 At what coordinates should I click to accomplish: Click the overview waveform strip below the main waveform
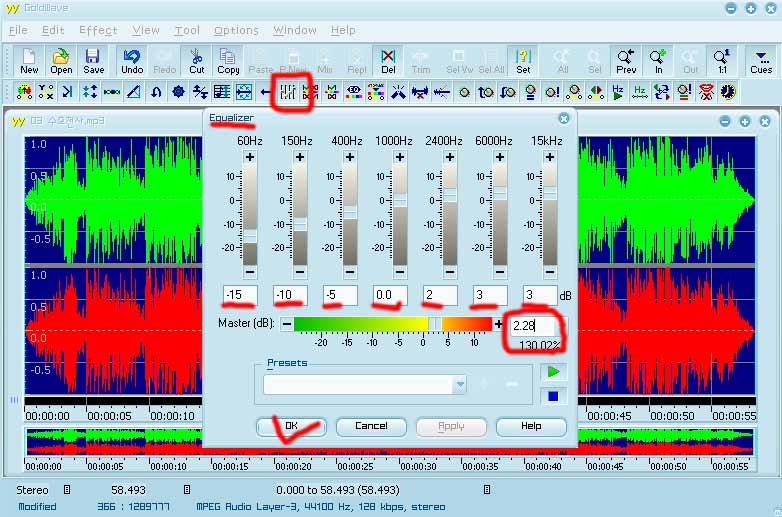[x=390, y=442]
